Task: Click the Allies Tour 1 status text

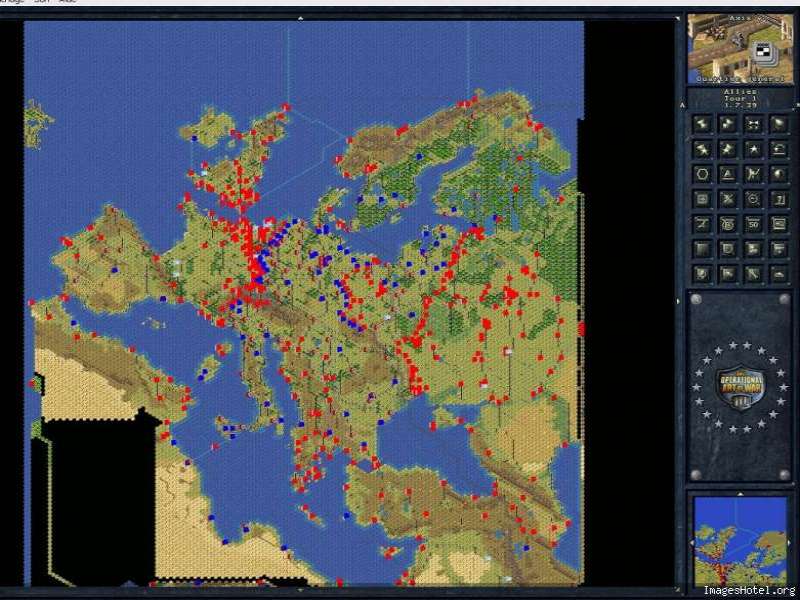Action: click(741, 98)
